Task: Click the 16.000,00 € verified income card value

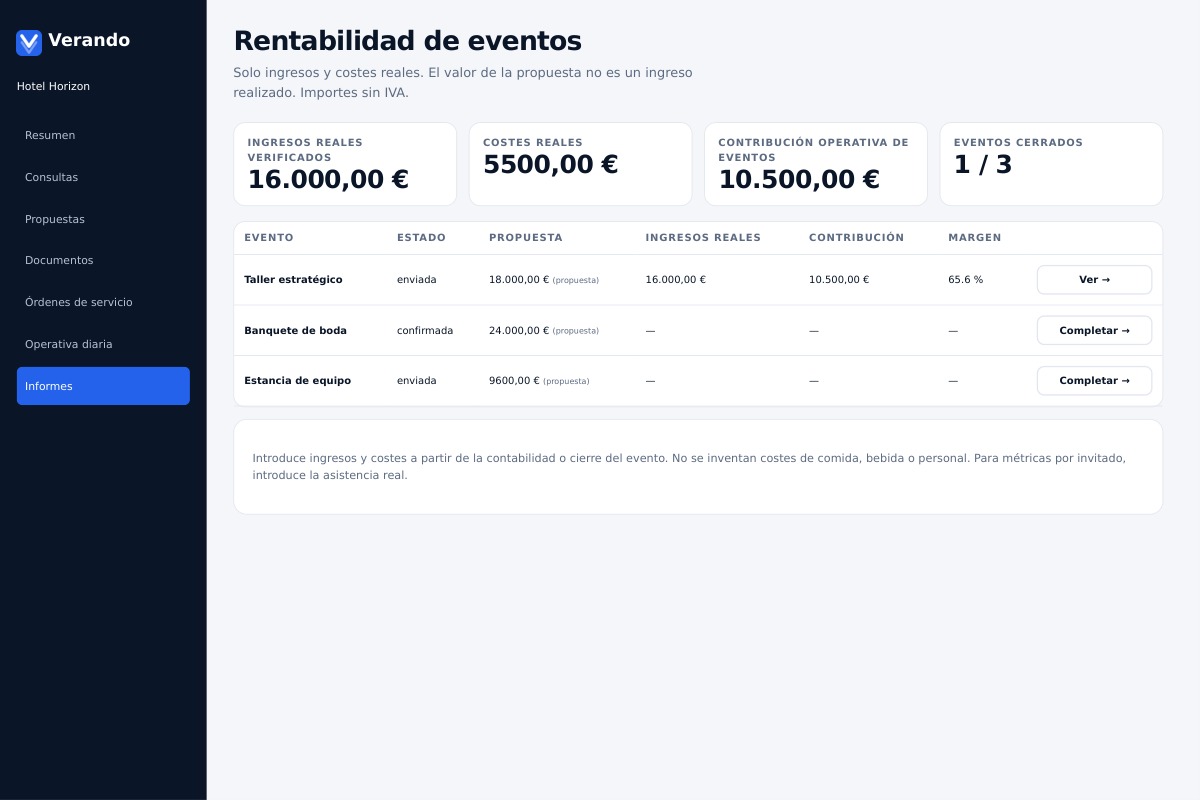Action: [x=328, y=180]
